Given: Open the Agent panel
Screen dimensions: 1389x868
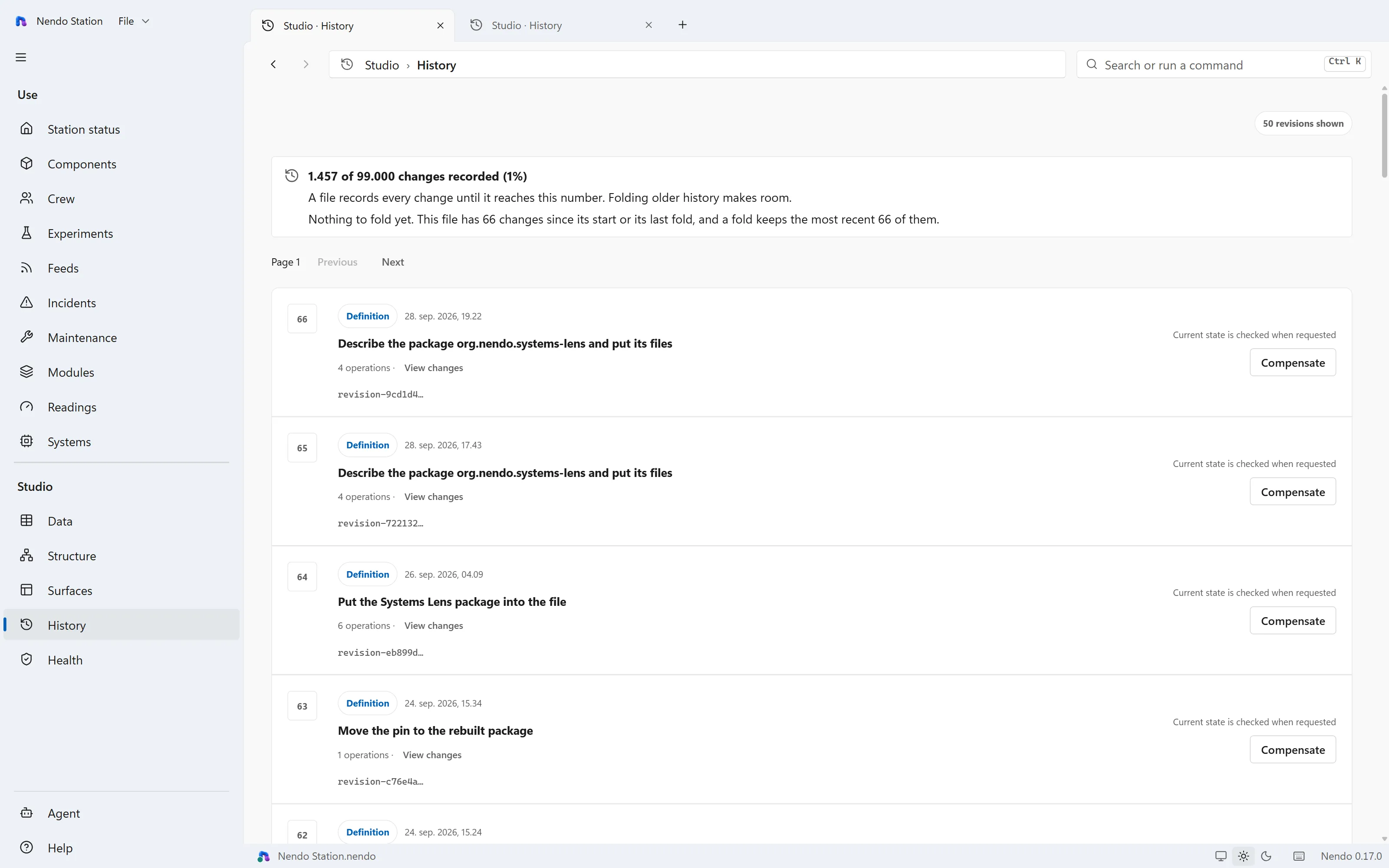Looking at the screenshot, I should pos(121,813).
